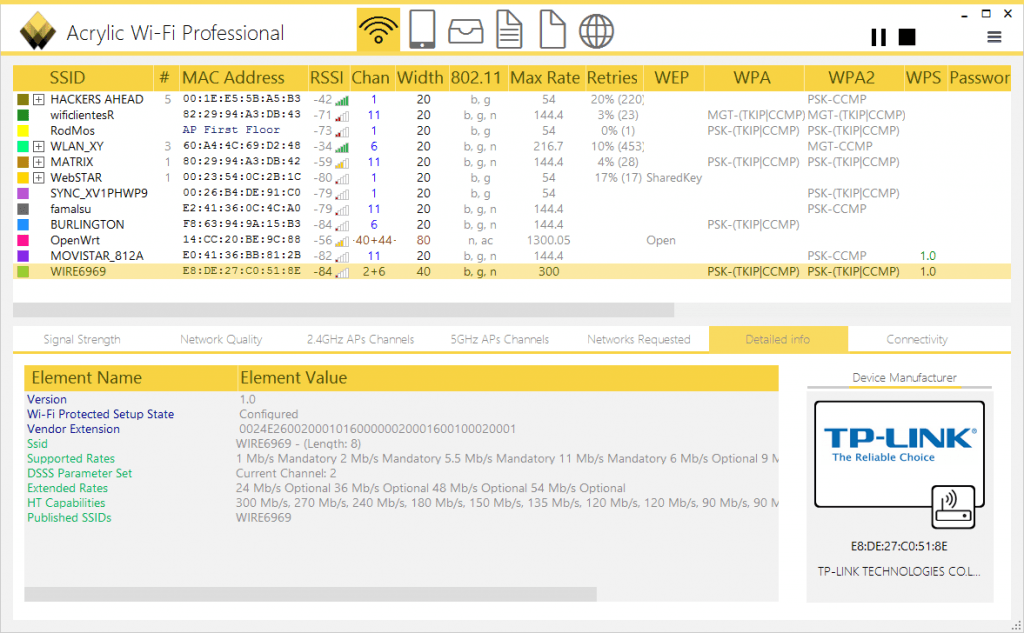Select the MOVISTAR_812A network row

coord(512,256)
